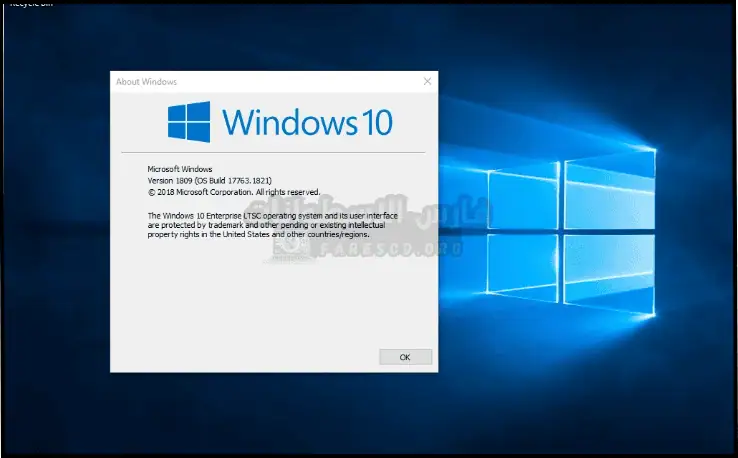This screenshot has height=458, width=738.
Task: Click the "Microsoft Windows" text line
Action: coord(180,169)
